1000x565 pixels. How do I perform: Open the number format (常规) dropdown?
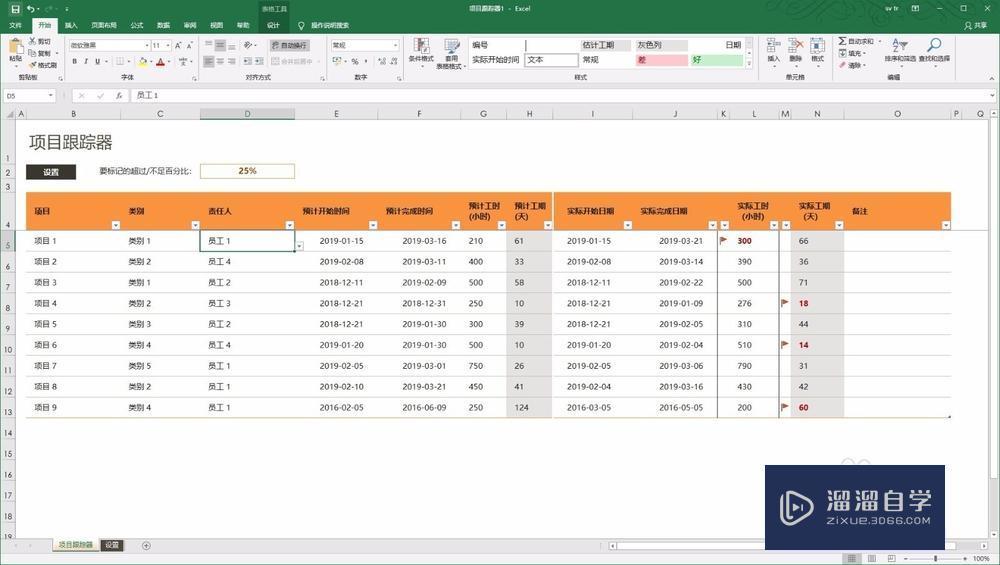[395, 45]
